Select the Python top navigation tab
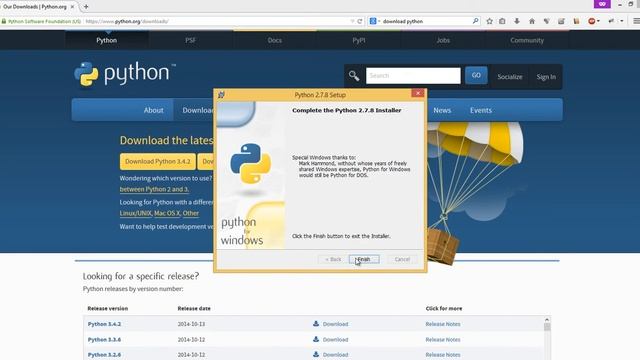The width and height of the screenshot is (640, 360). (107, 40)
